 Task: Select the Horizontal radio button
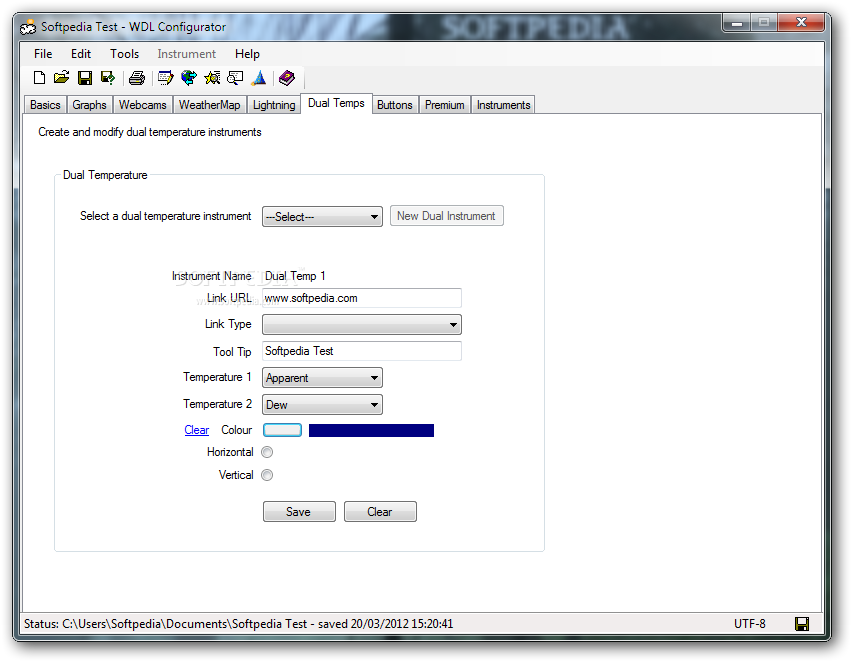pos(267,452)
